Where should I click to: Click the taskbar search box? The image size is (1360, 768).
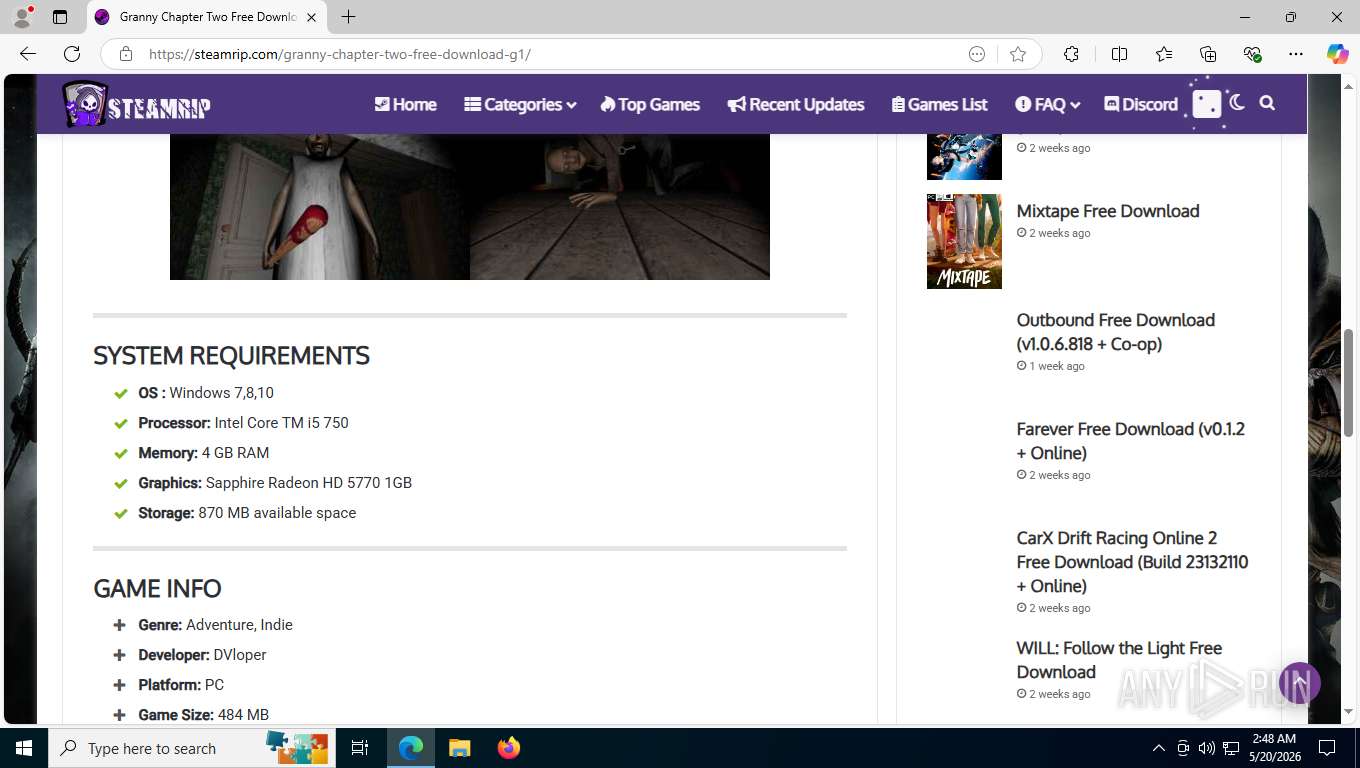(193, 748)
